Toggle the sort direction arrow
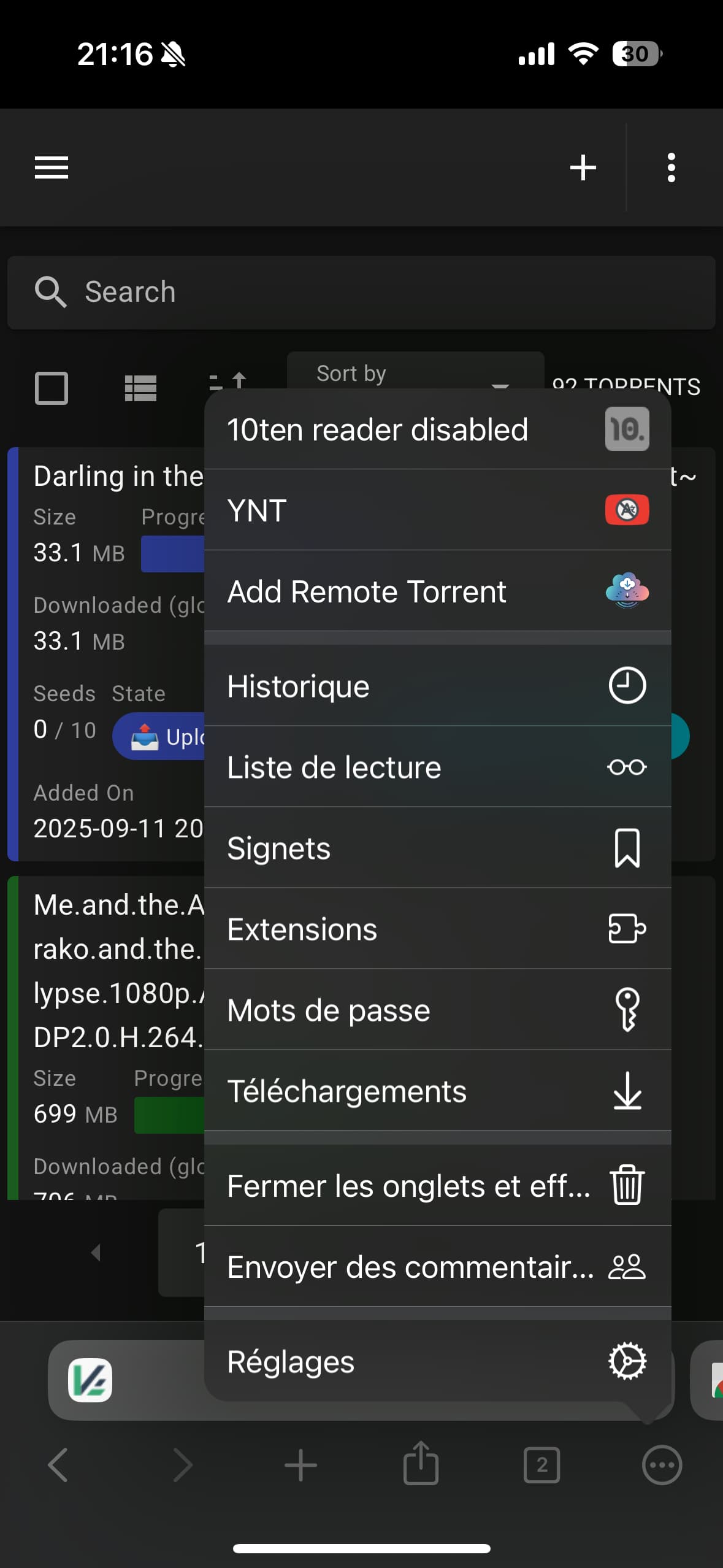The height and width of the screenshot is (1568, 723). (228, 382)
